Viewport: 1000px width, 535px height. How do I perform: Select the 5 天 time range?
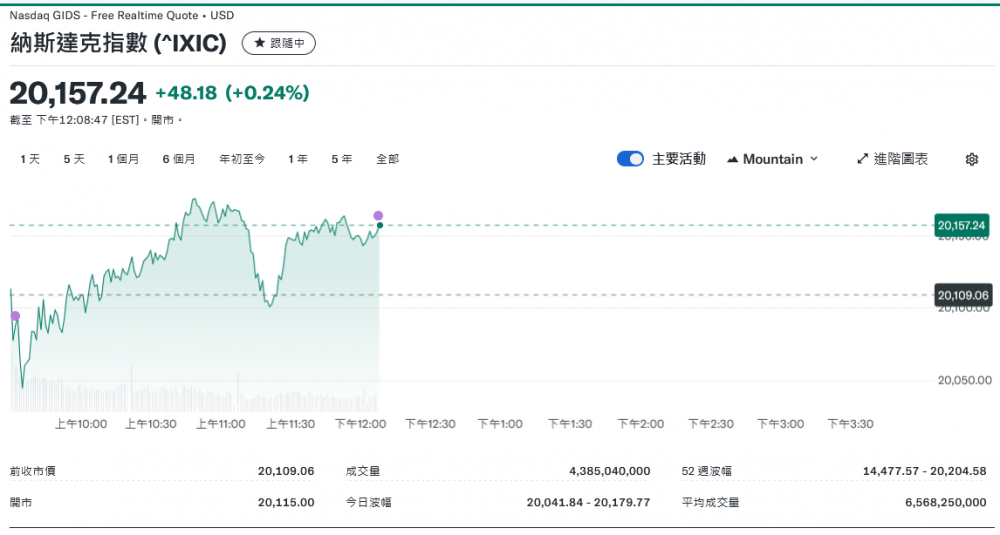74,159
